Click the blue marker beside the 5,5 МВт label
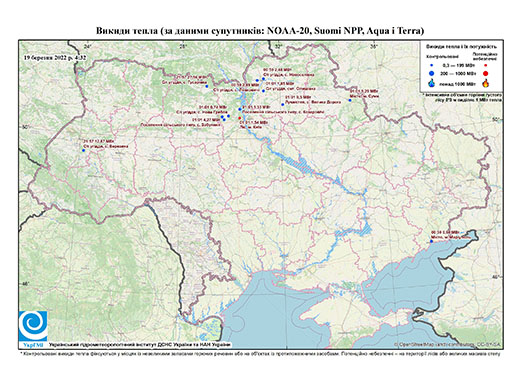Image resolution: width=520 pixels, height=368 pixels. point(283,104)
